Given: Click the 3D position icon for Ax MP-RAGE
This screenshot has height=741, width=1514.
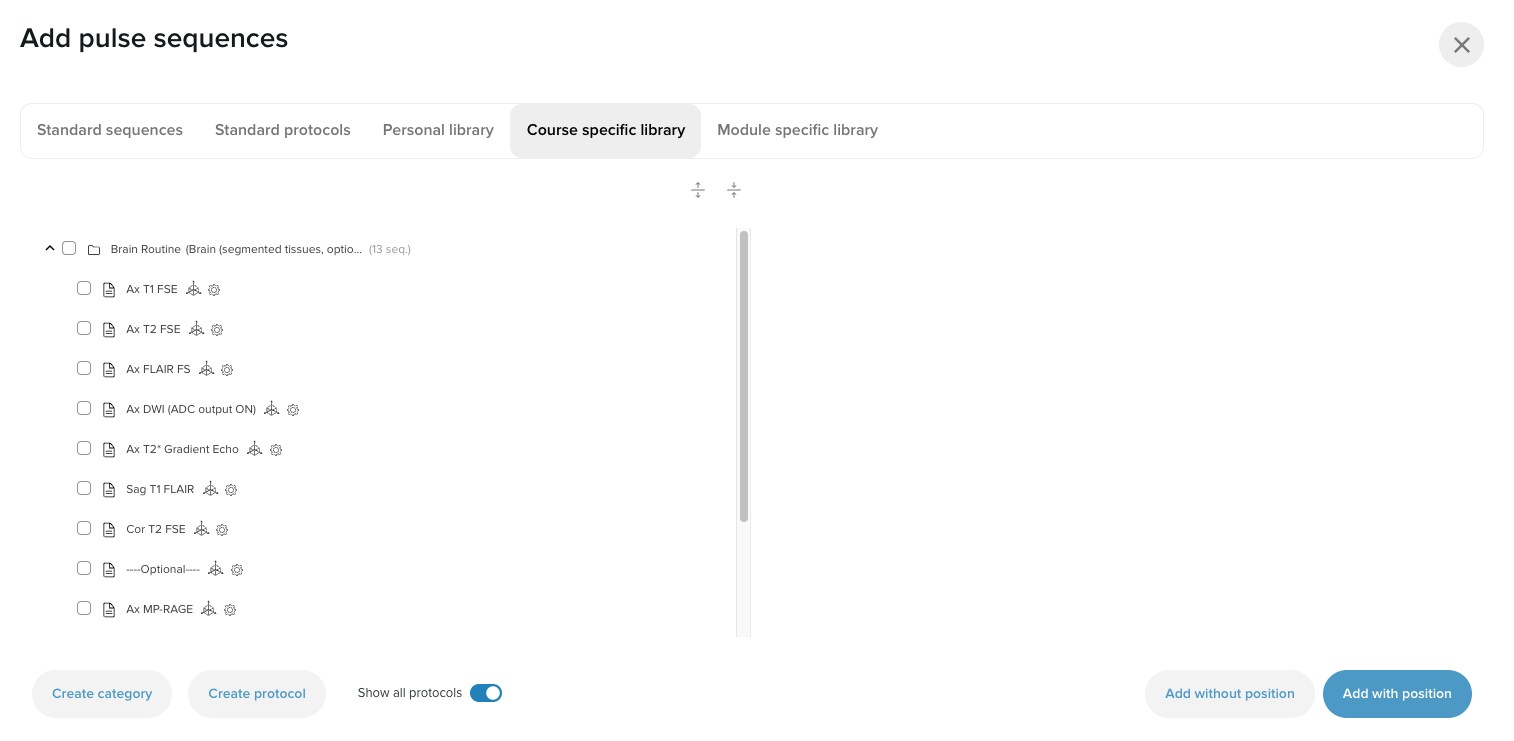Looking at the screenshot, I should (209, 609).
